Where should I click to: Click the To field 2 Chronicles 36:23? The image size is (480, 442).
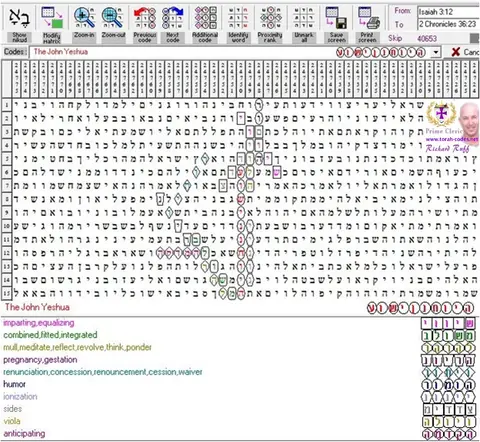coord(448,24)
